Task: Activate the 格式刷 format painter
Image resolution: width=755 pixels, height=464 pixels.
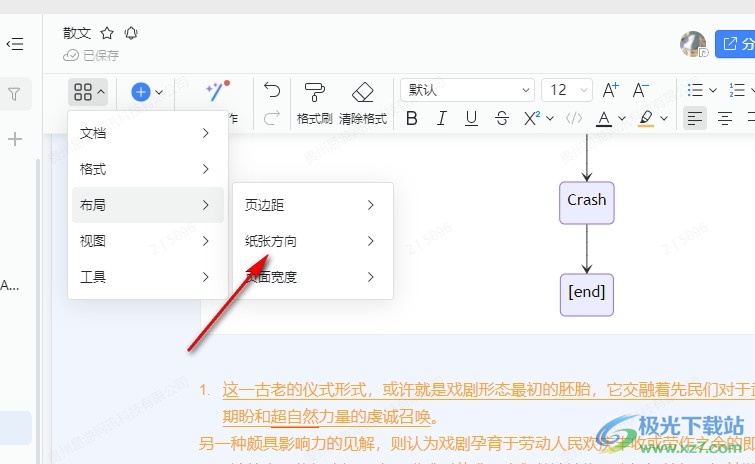Action: point(314,103)
